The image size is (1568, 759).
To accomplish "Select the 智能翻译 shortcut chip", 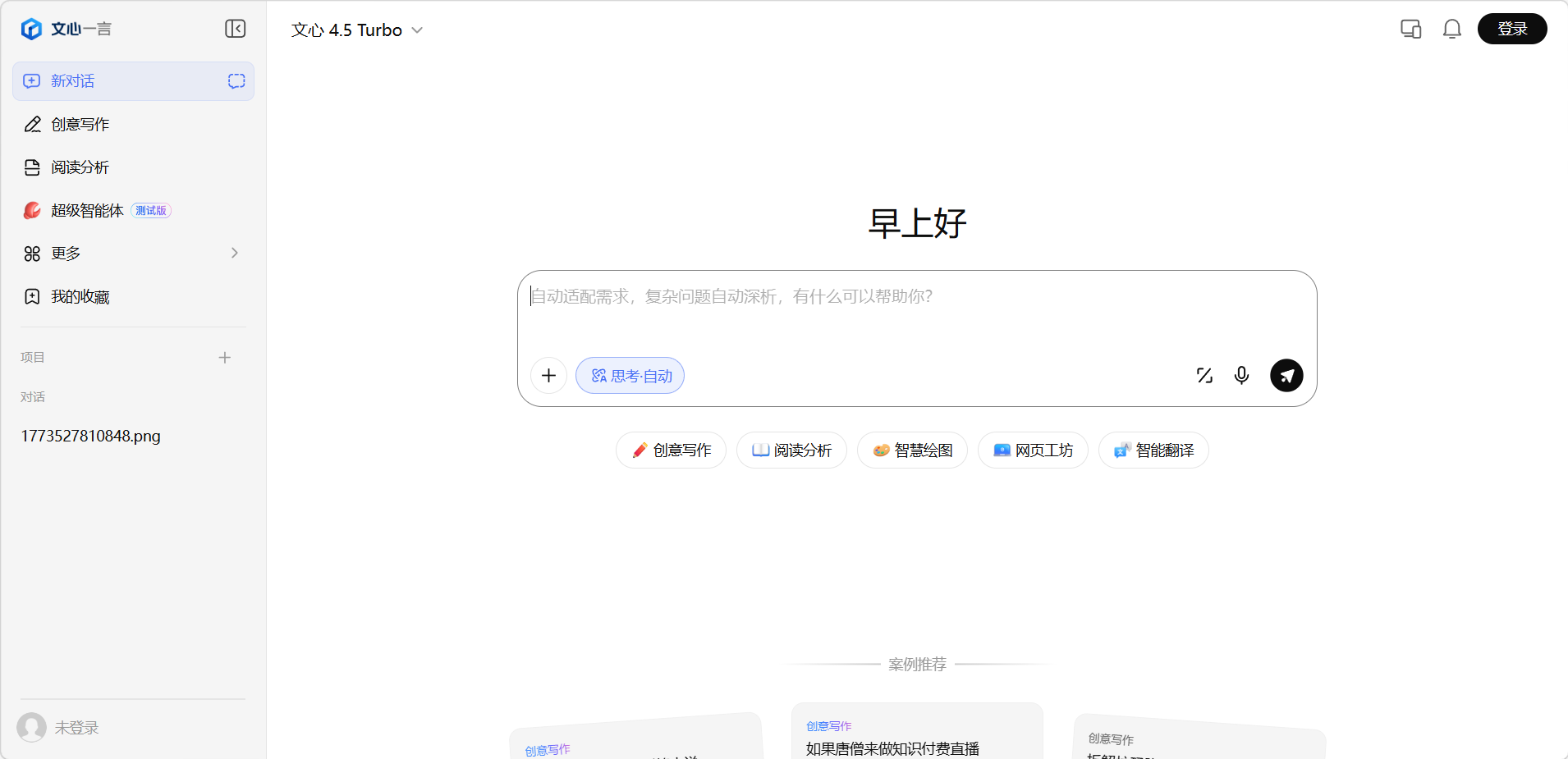I will [x=1153, y=450].
